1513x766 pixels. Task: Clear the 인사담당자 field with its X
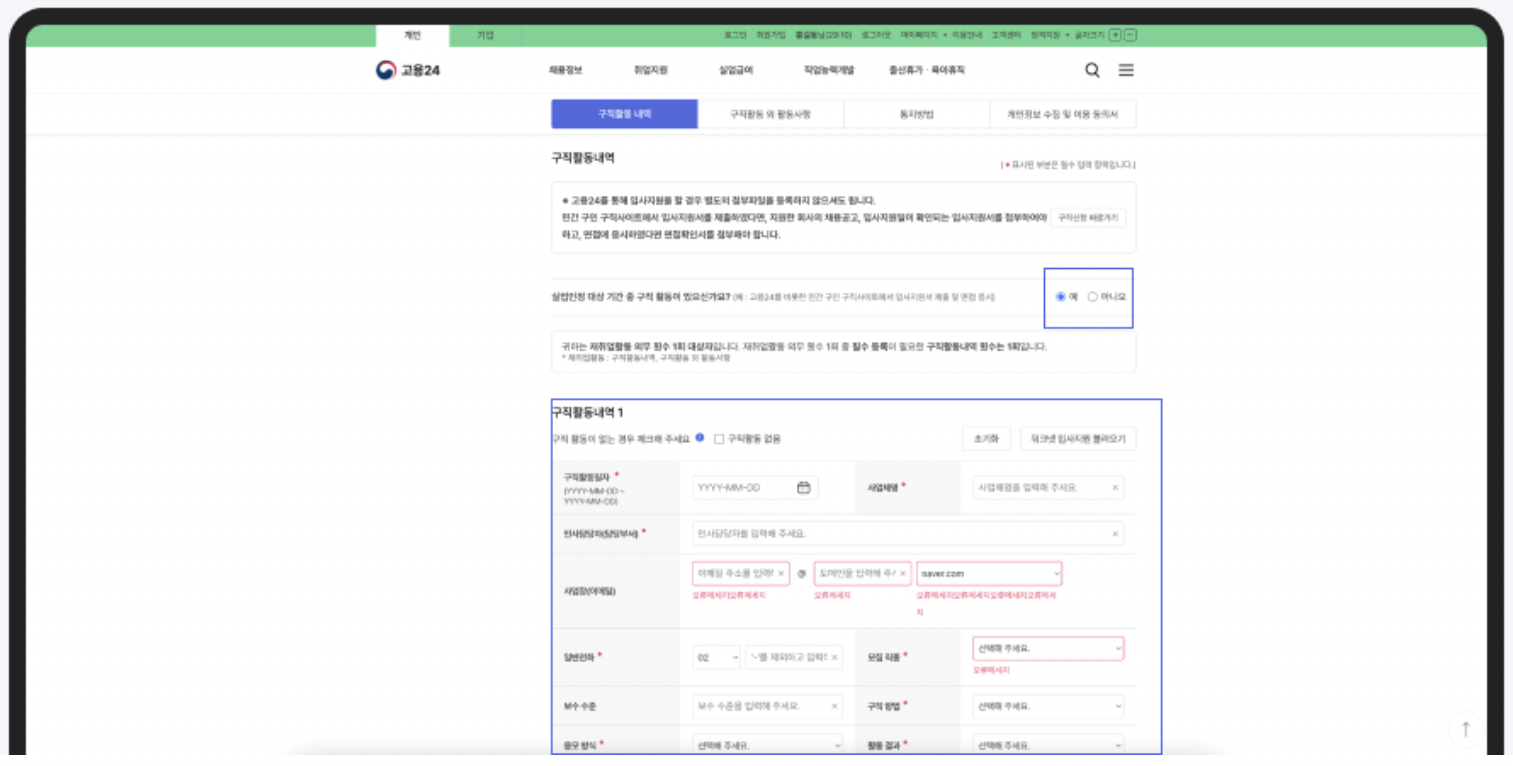click(1115, 534)
